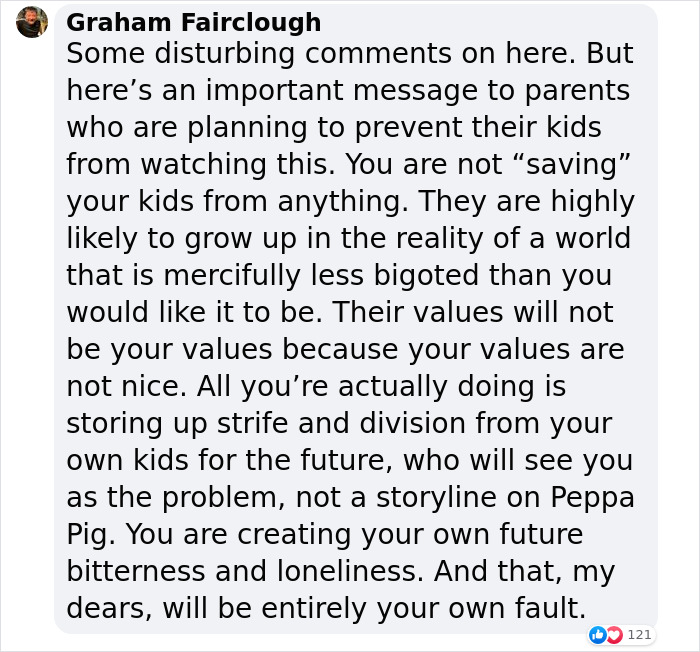Click the red heart Love reaction icon

click(613, 634)
